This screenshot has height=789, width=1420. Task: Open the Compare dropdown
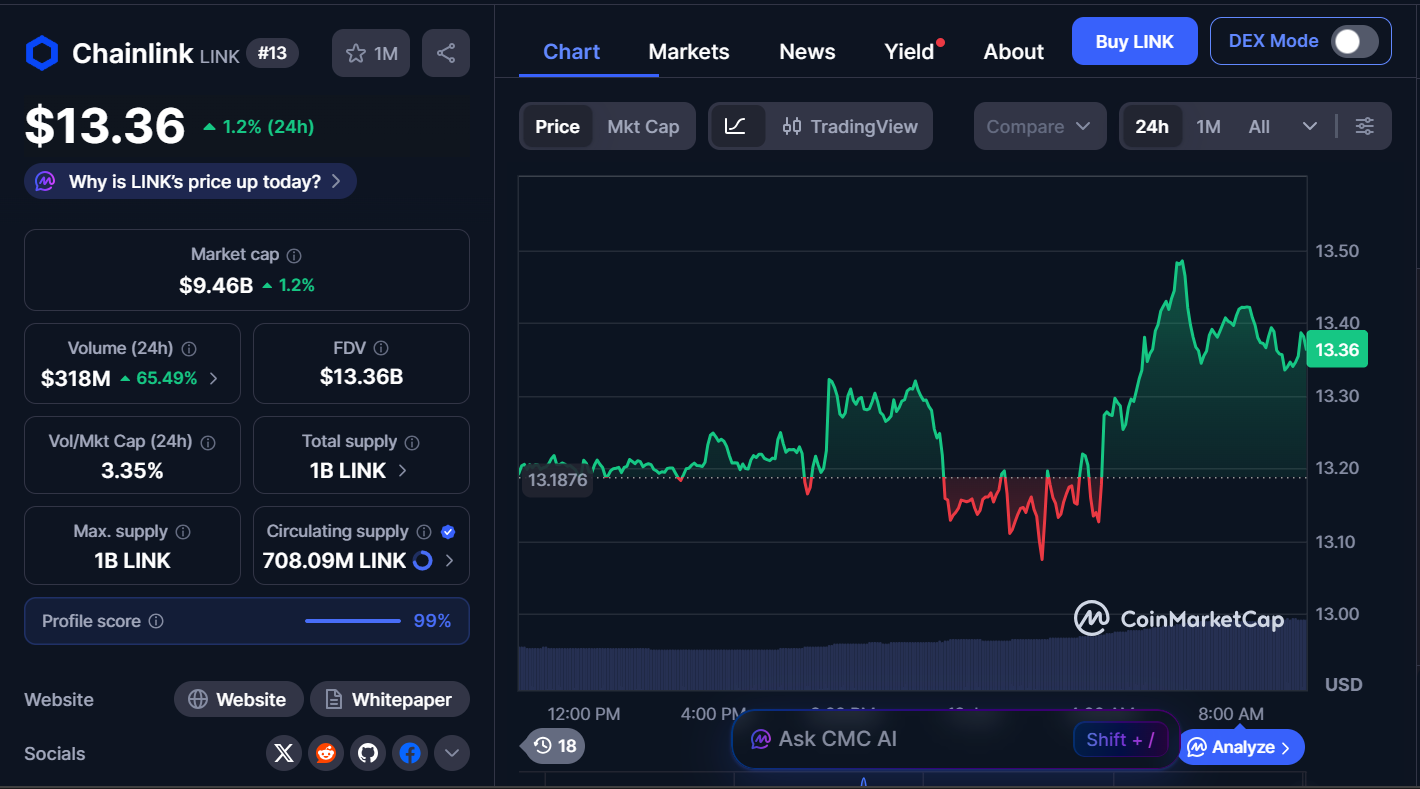(x=1039, y=126)
